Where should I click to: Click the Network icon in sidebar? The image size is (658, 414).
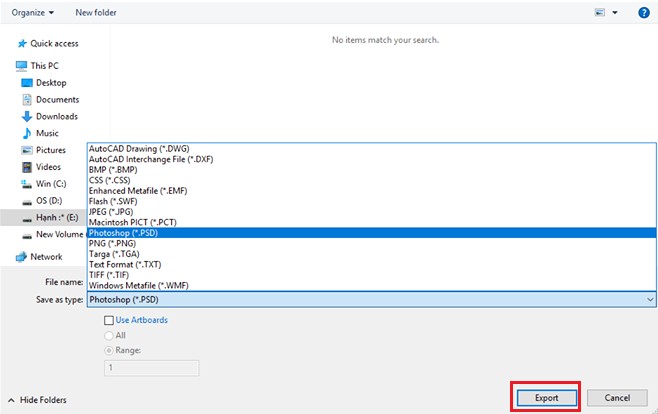pos(21,257)
